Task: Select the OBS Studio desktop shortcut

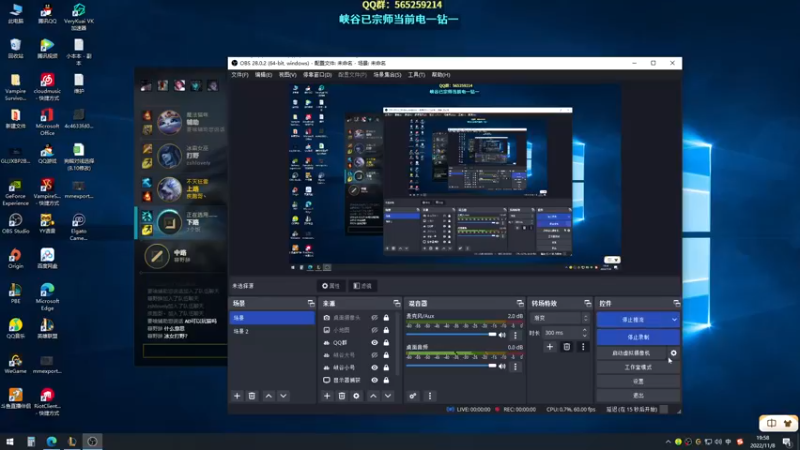Action: pos(15,224)
